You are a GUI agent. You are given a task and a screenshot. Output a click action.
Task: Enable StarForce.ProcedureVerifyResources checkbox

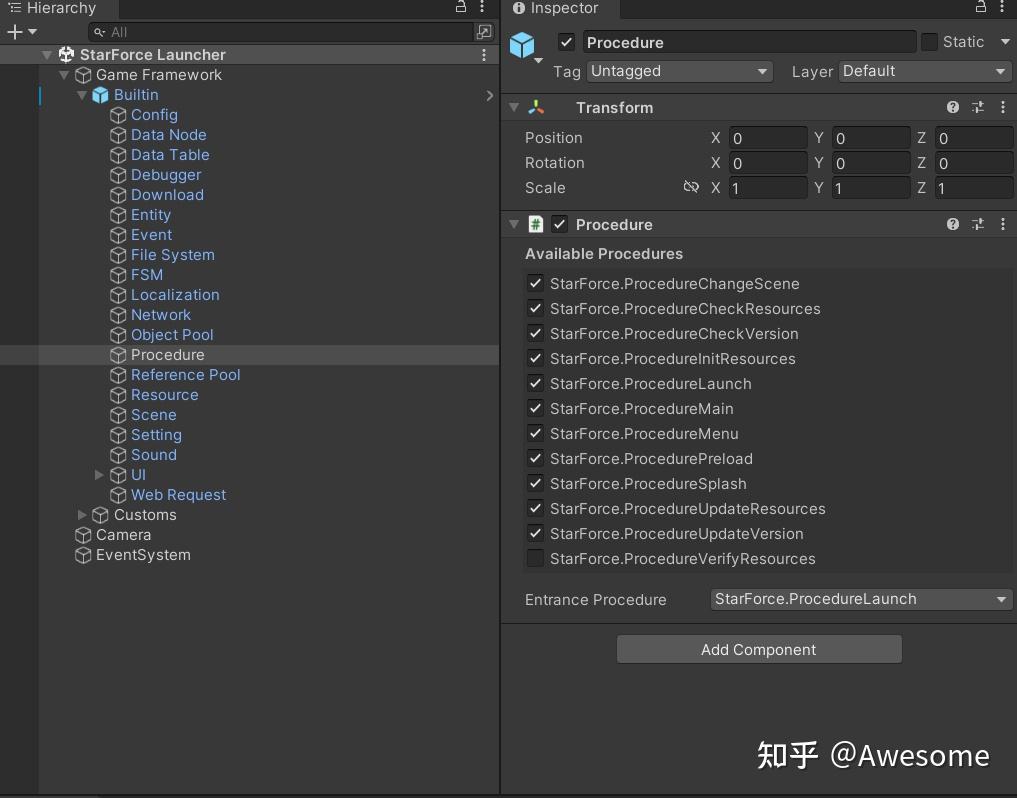pyautogui.click(x=536, y=559)
